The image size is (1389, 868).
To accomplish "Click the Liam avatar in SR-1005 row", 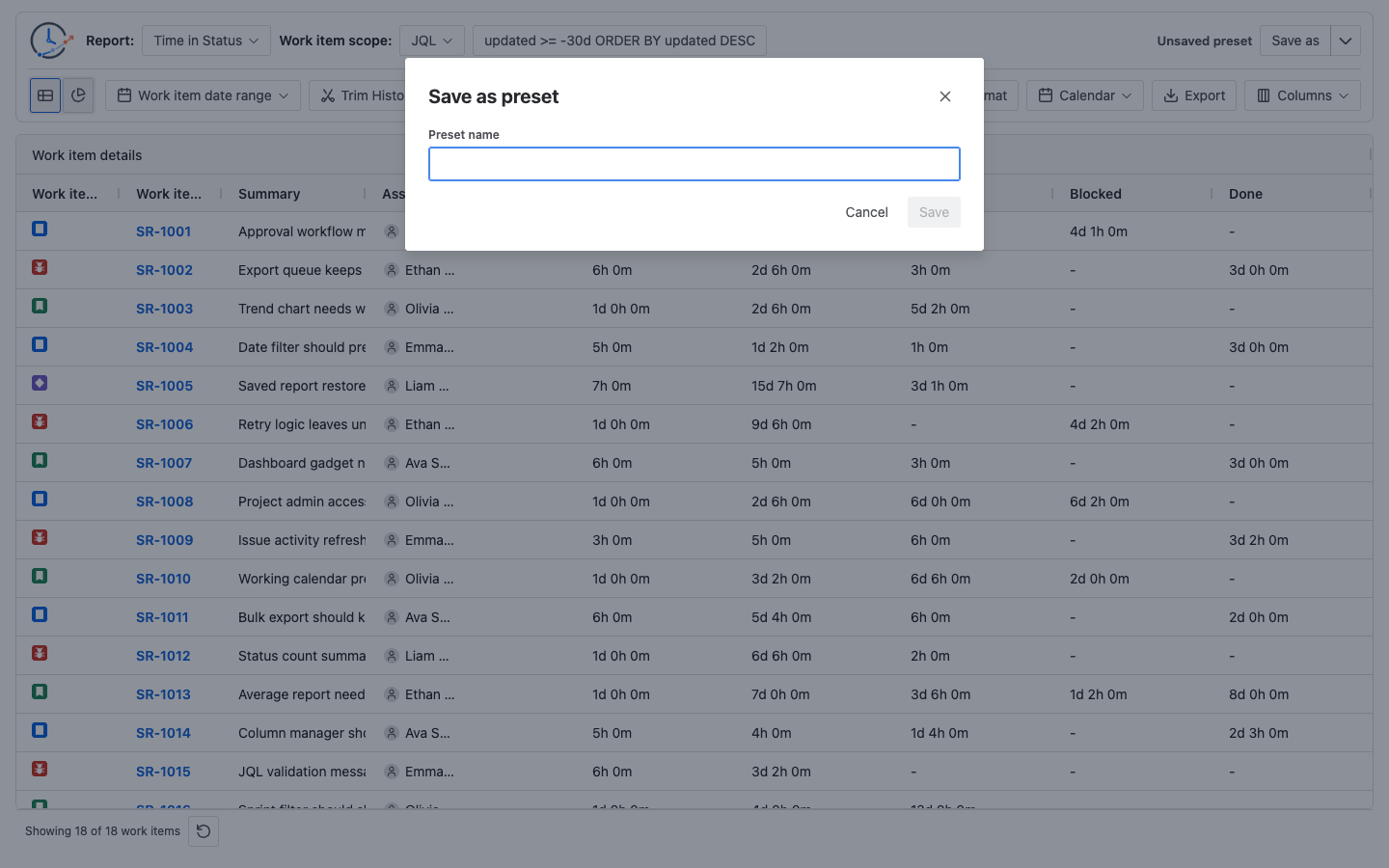I will (392, 386).
